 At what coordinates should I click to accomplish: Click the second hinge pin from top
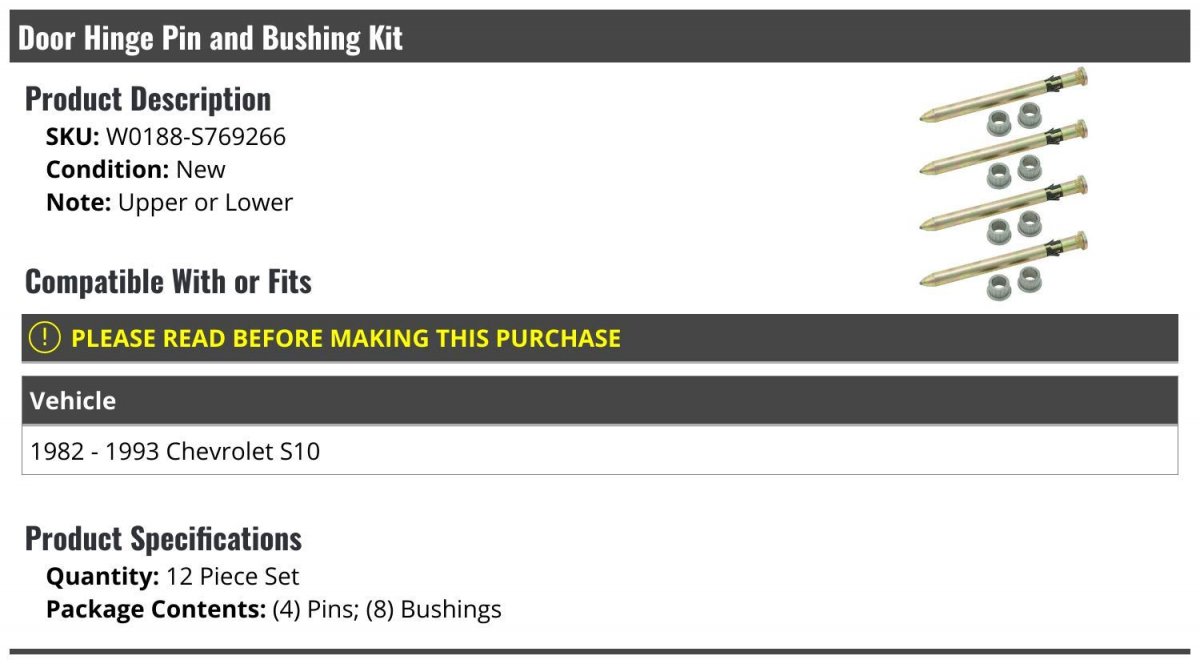click(x=1003, y=148)
